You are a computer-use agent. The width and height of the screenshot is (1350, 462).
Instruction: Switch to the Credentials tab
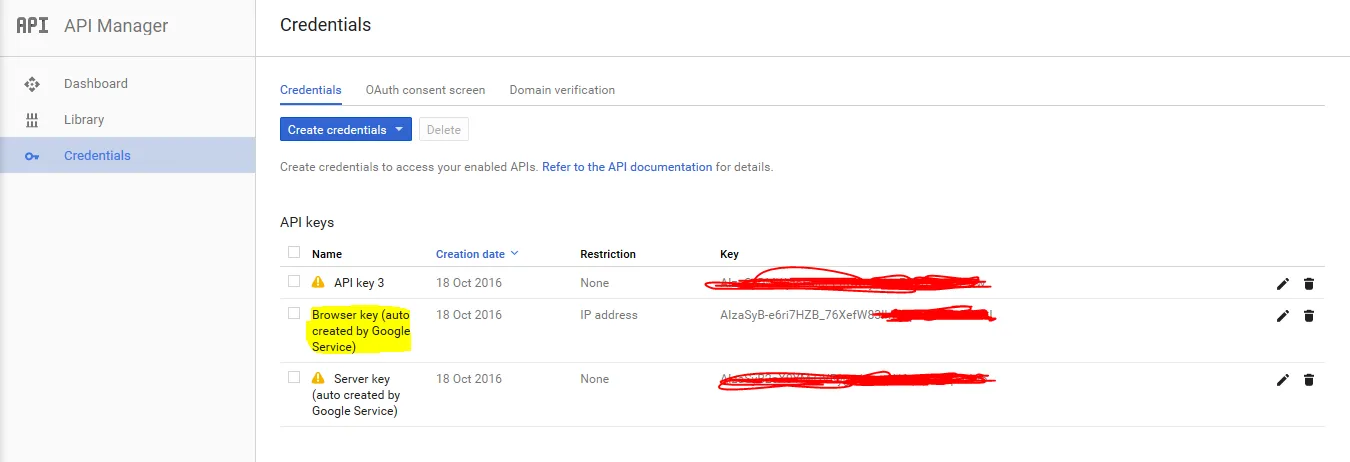pyautogui.click(x=311, y=90)
